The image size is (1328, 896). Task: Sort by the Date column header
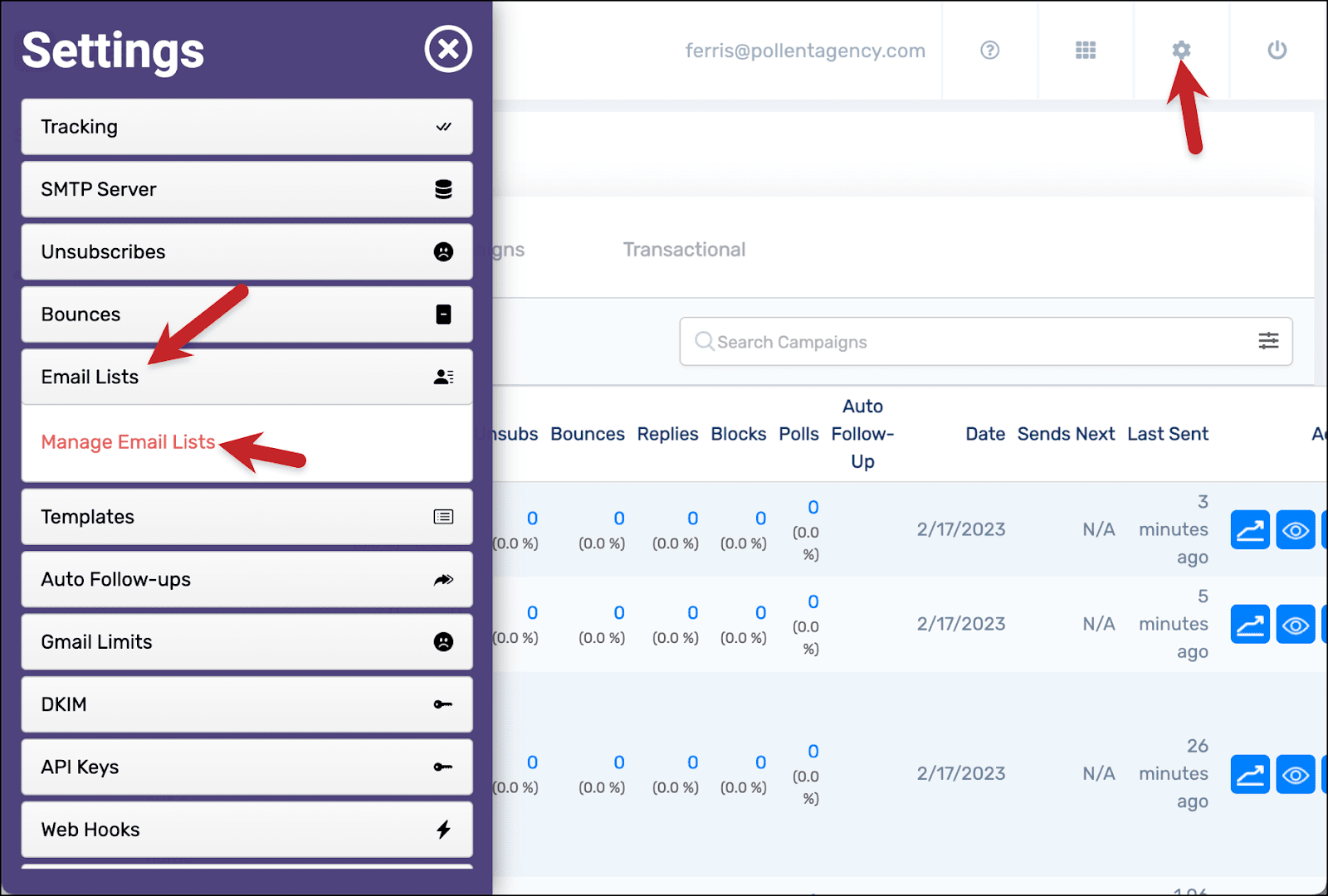(x=985, y=434)
